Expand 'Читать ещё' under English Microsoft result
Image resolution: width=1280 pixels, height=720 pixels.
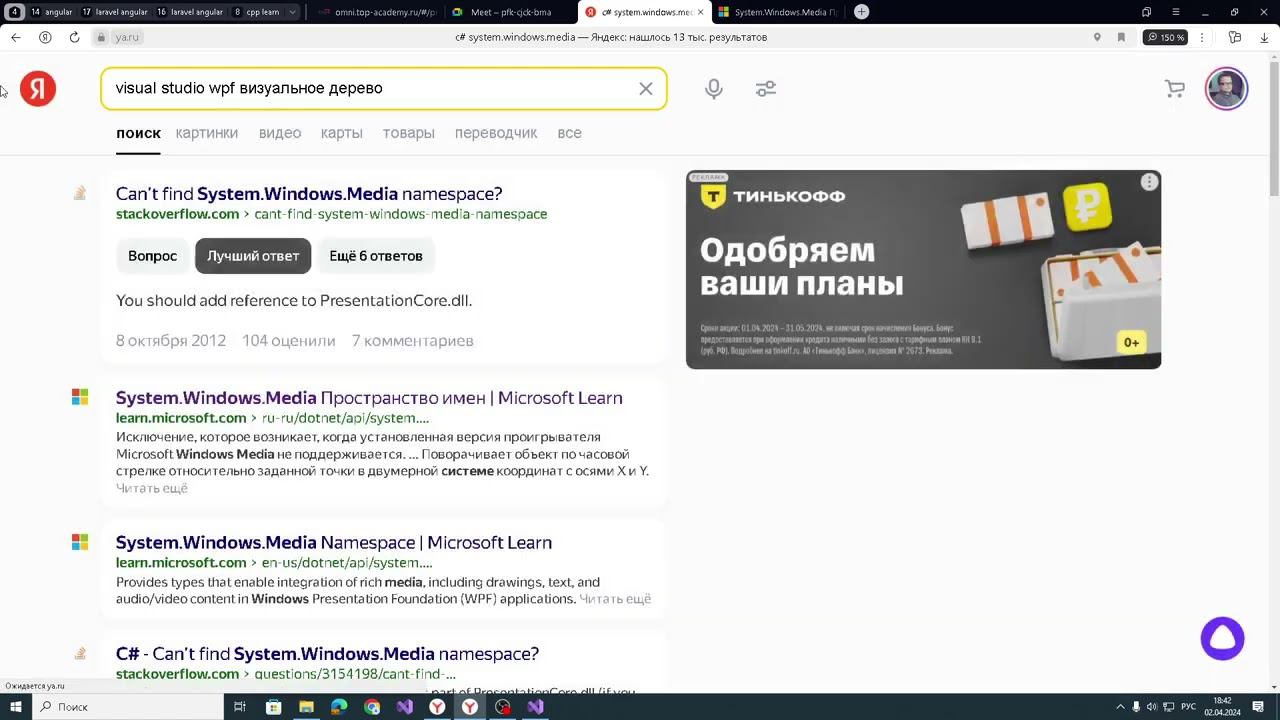(x=616, y=599)
